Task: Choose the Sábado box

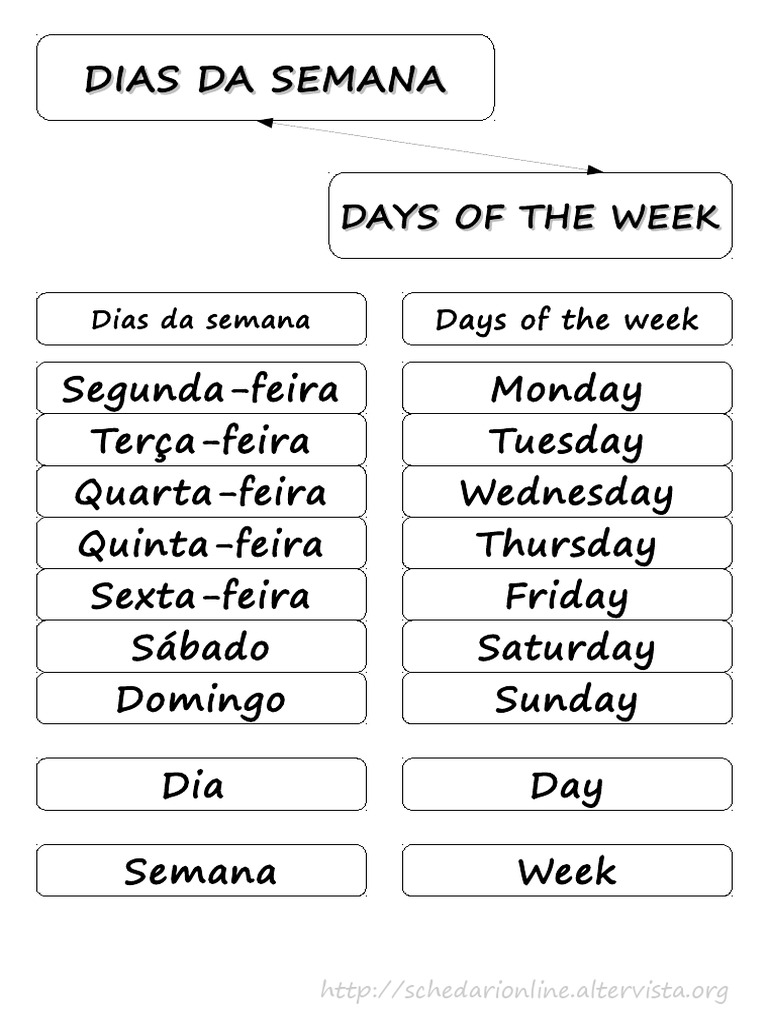Action: (x=201, y=647)
